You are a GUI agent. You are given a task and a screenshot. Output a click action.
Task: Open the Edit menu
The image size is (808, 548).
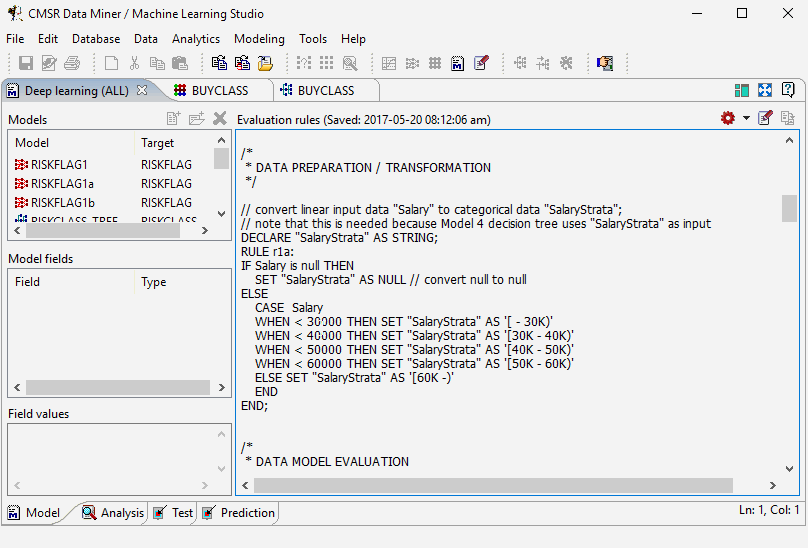point(48,39)
